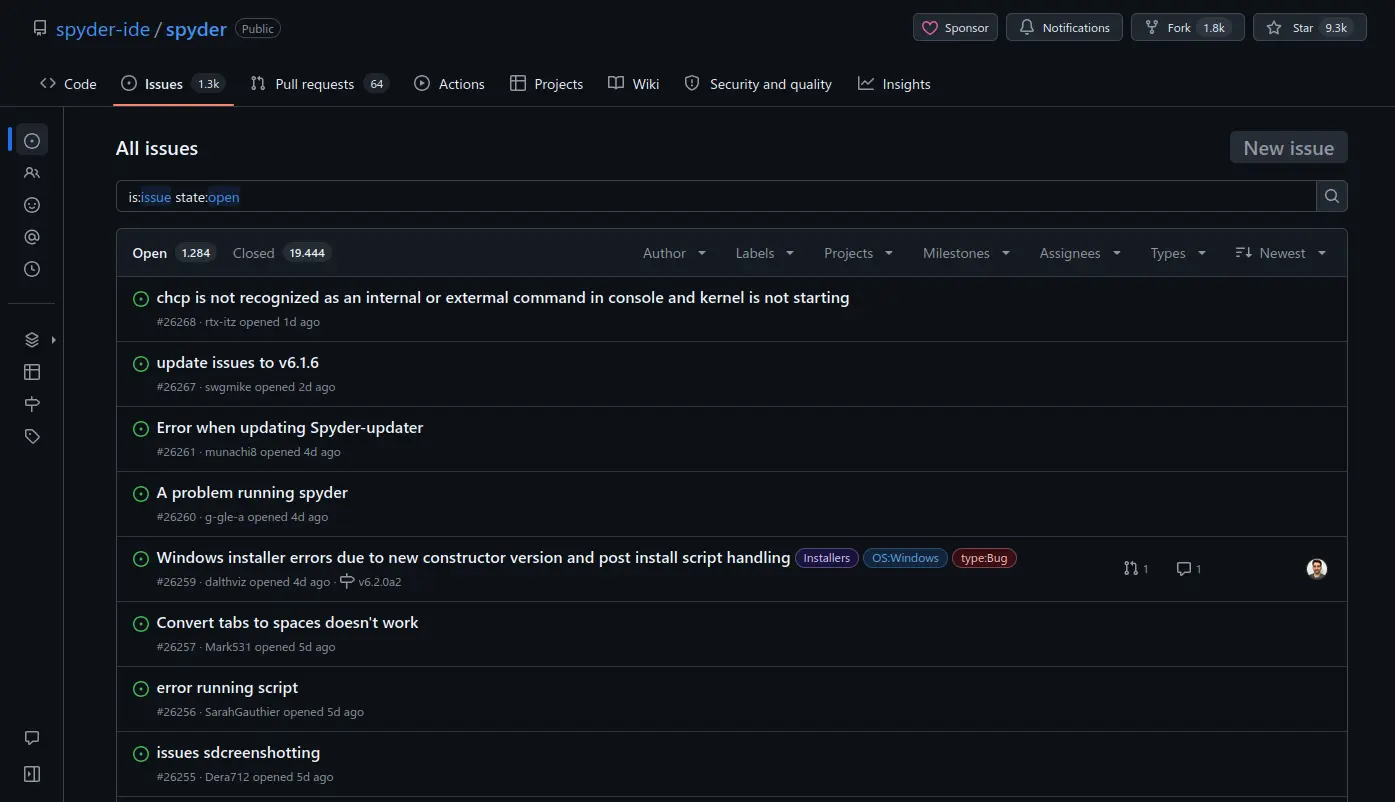The image size is (1395, 802).
Task: Open the All issues view in the sidebar
Action: 32,140
